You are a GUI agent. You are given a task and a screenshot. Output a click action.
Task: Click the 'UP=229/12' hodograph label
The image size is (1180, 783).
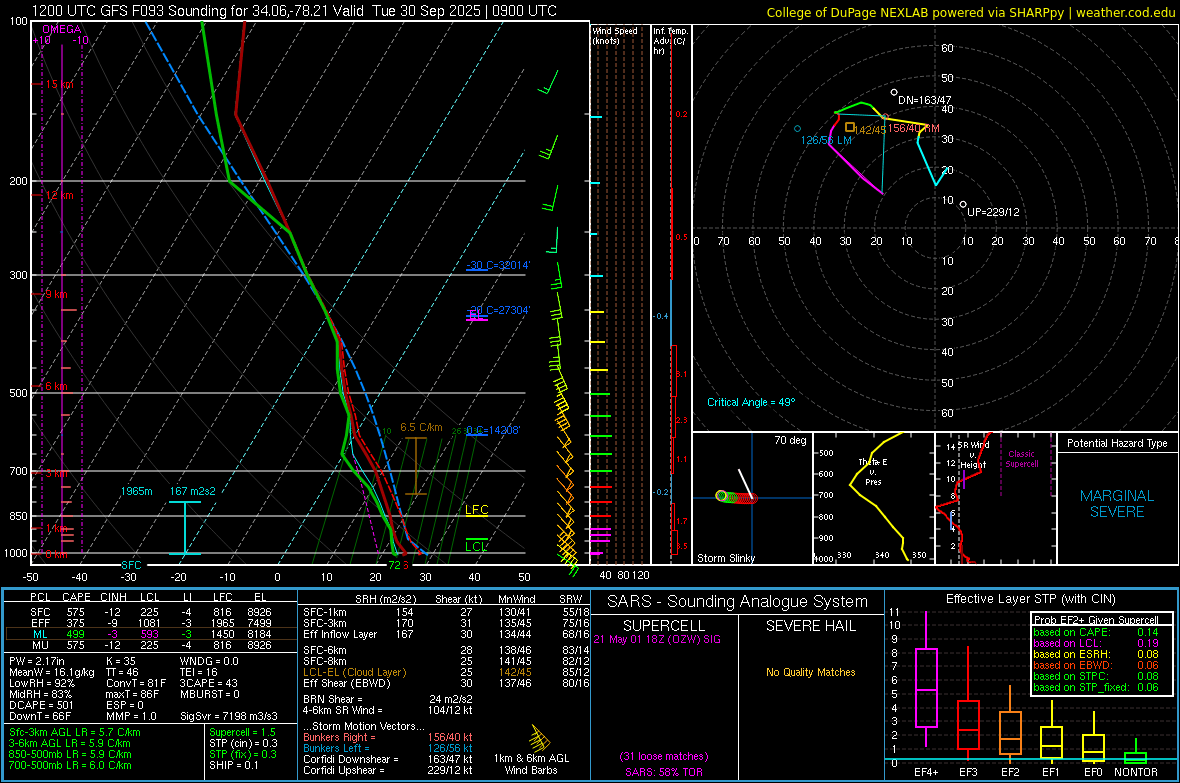(993, 212)
